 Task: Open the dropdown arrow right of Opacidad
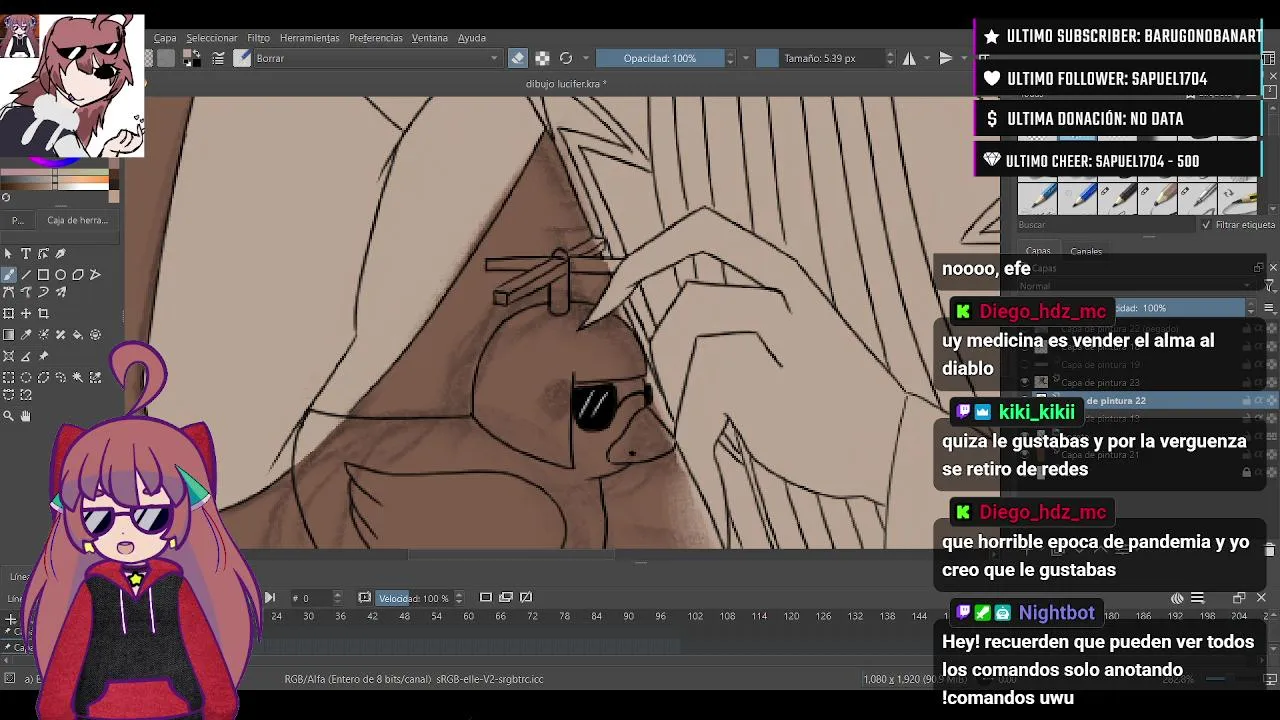pyautogui.click(x=745, y=58)
